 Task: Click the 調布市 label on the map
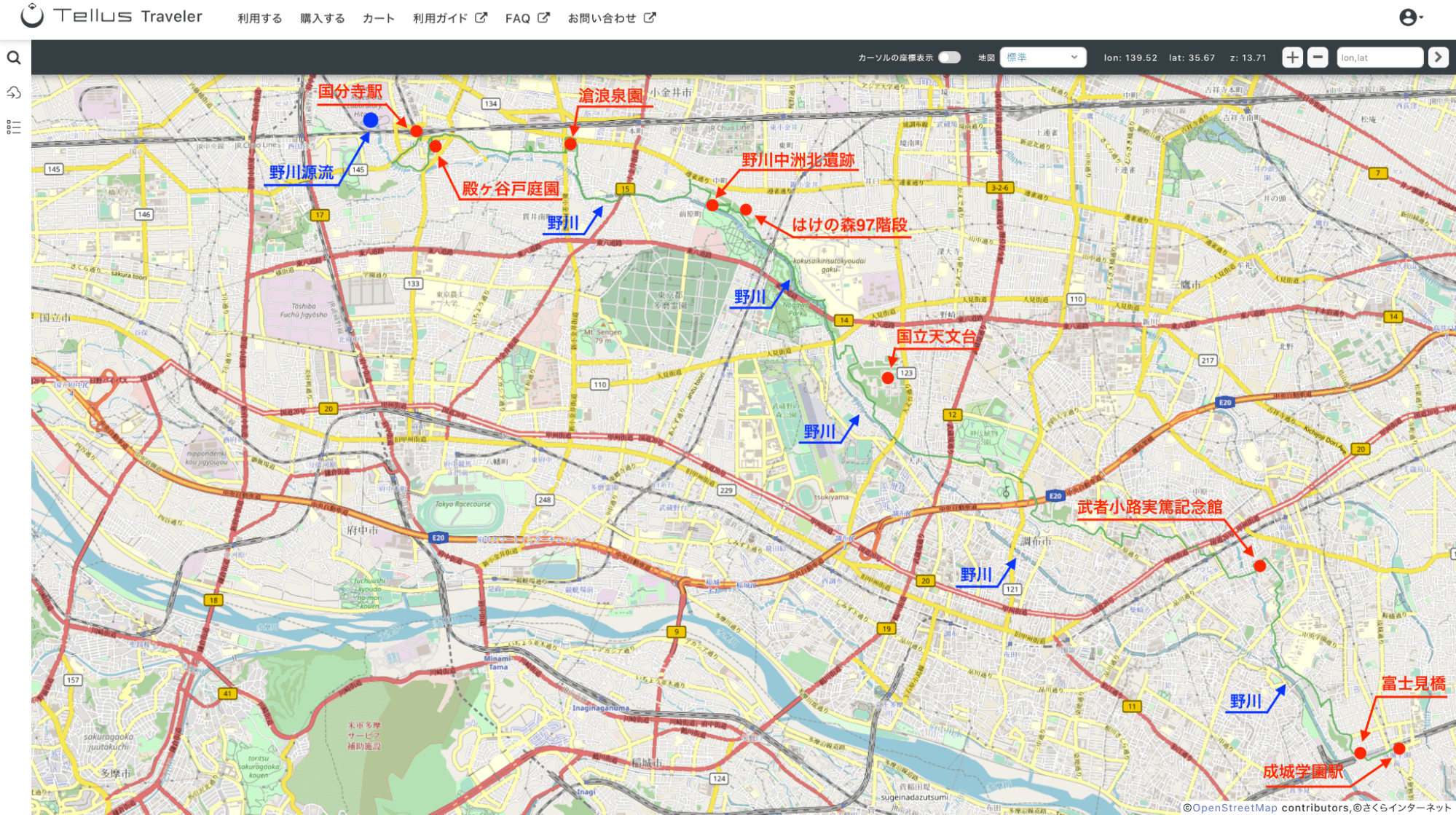(1036, 541)
